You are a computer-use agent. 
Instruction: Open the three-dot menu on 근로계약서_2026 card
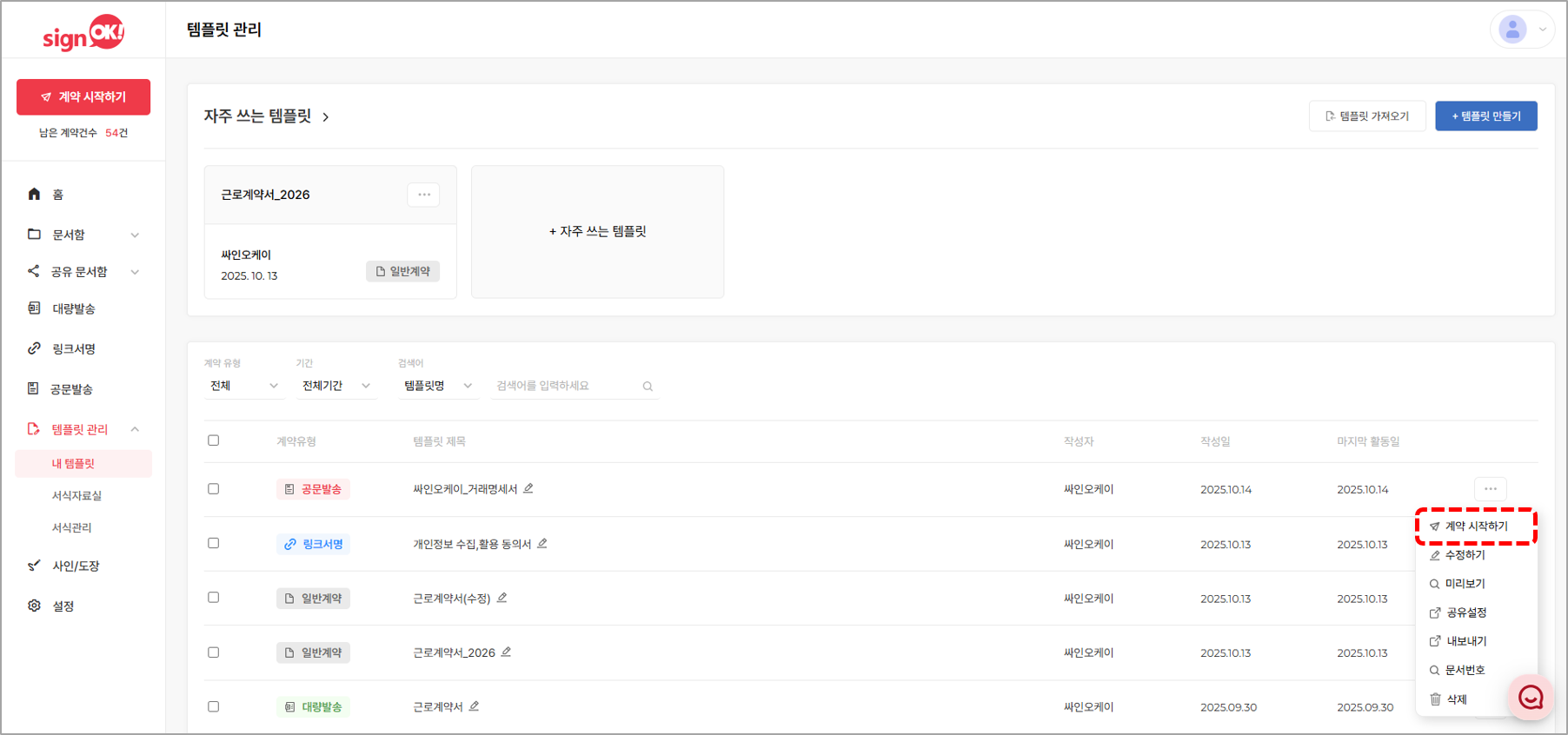click(423, 195)
